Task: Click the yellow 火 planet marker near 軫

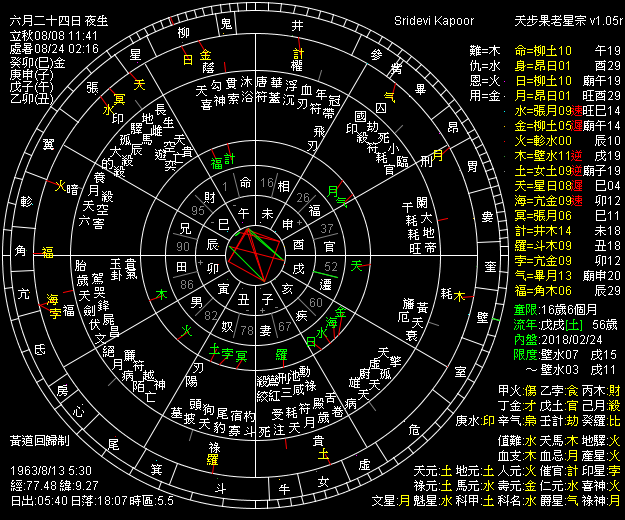Action: pyautogui.click(x=59, y=185)
